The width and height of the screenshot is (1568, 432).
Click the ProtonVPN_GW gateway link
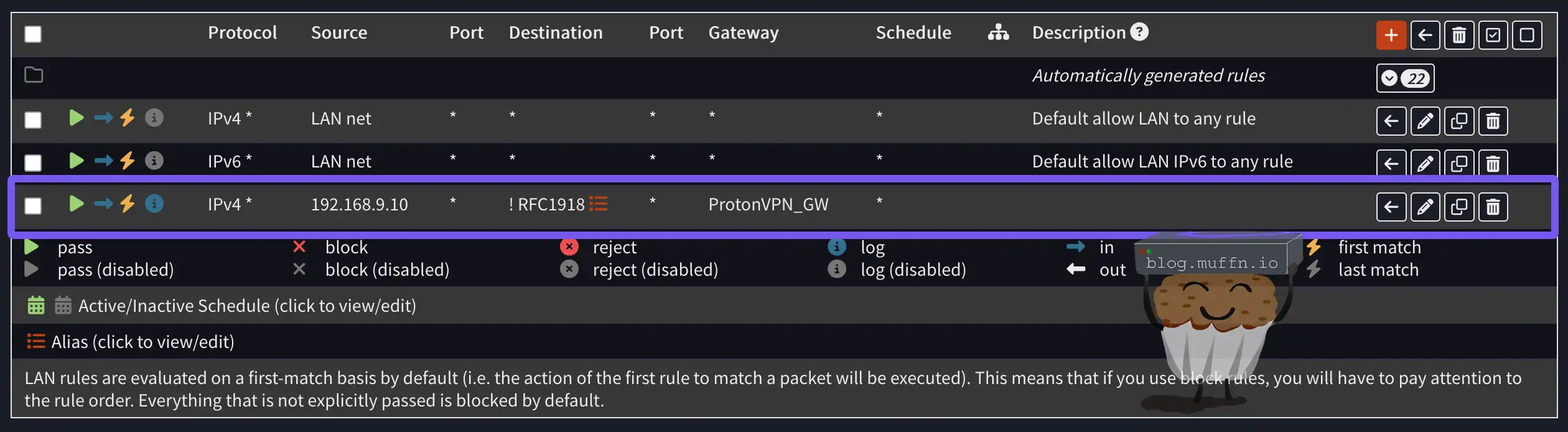pyautogui.click(x=768, y=204)
